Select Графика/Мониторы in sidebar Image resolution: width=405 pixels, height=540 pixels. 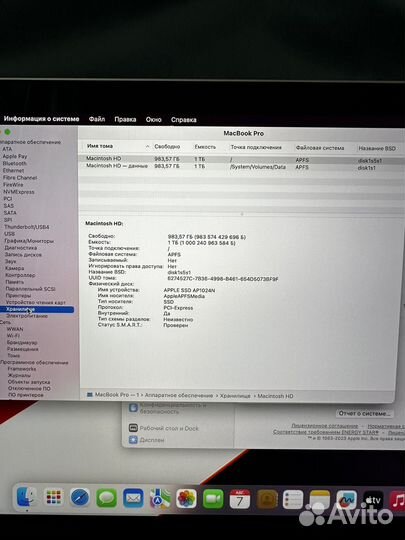click(x=29, y=241)
